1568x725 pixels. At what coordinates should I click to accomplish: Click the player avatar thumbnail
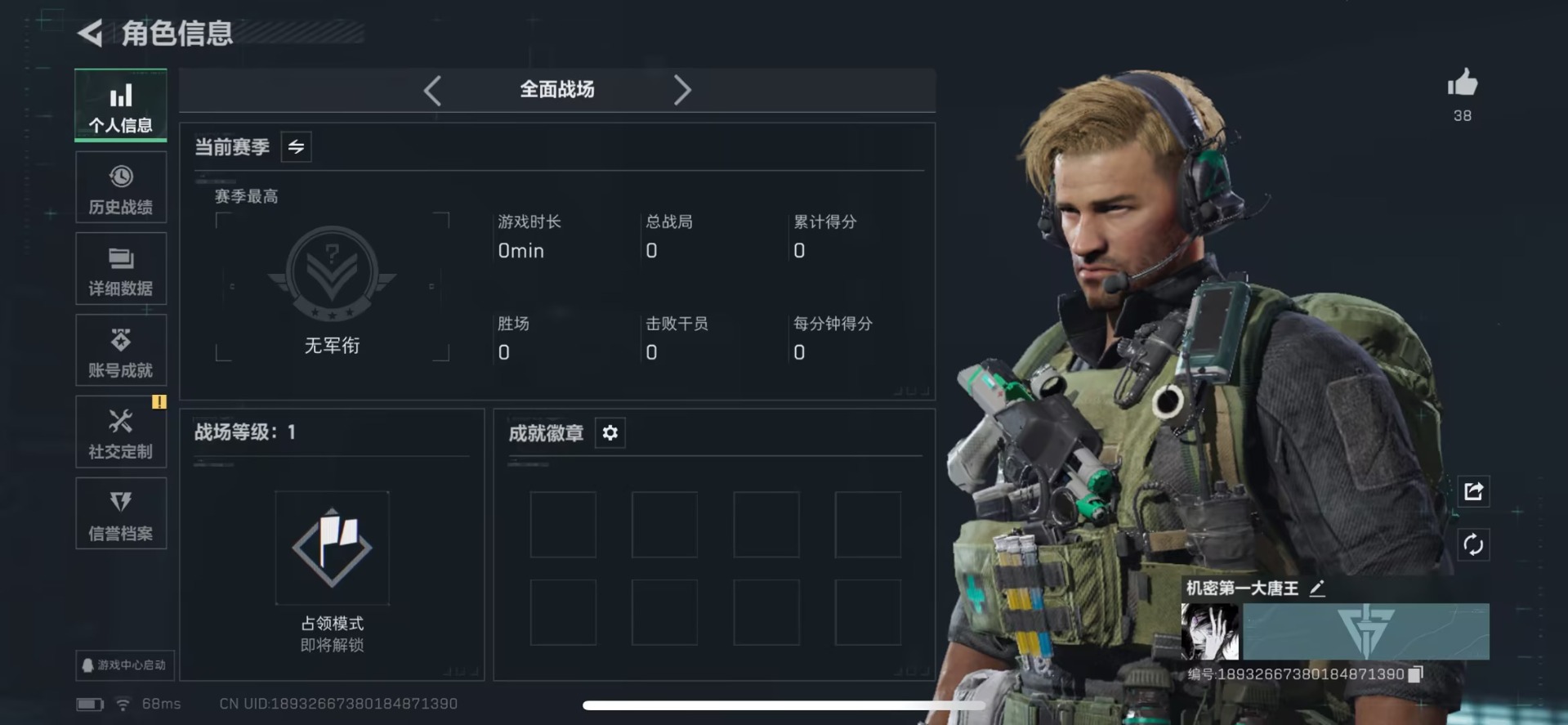(1209, 632)
